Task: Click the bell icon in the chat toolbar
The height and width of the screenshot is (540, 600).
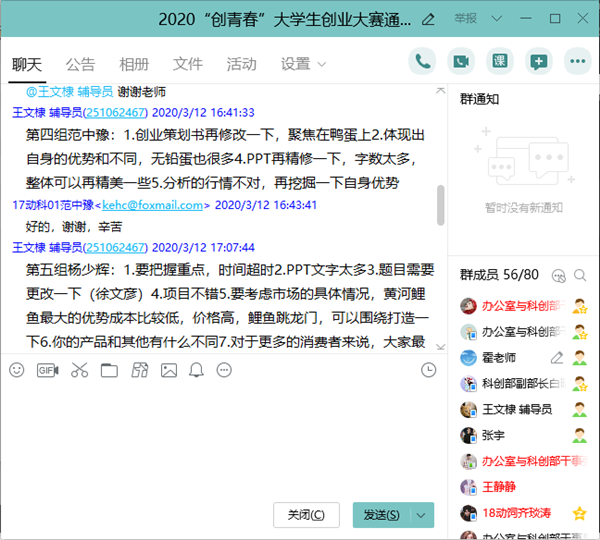Action: tap(196, 370)
